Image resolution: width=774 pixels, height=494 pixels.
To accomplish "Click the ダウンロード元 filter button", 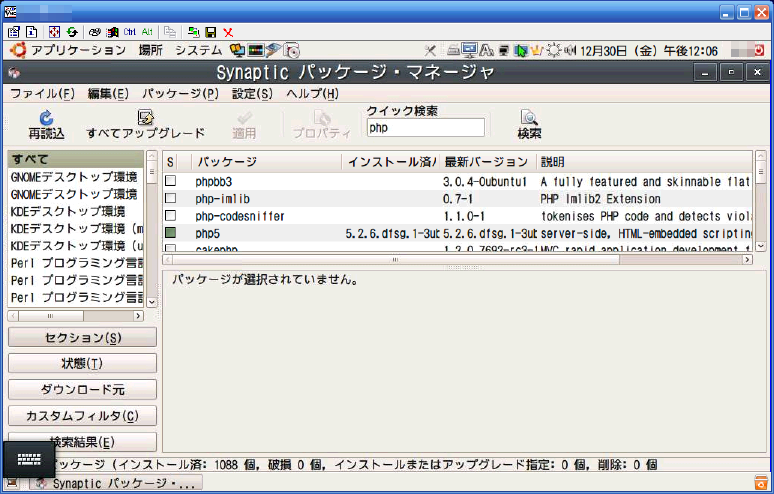I will 82,390.
